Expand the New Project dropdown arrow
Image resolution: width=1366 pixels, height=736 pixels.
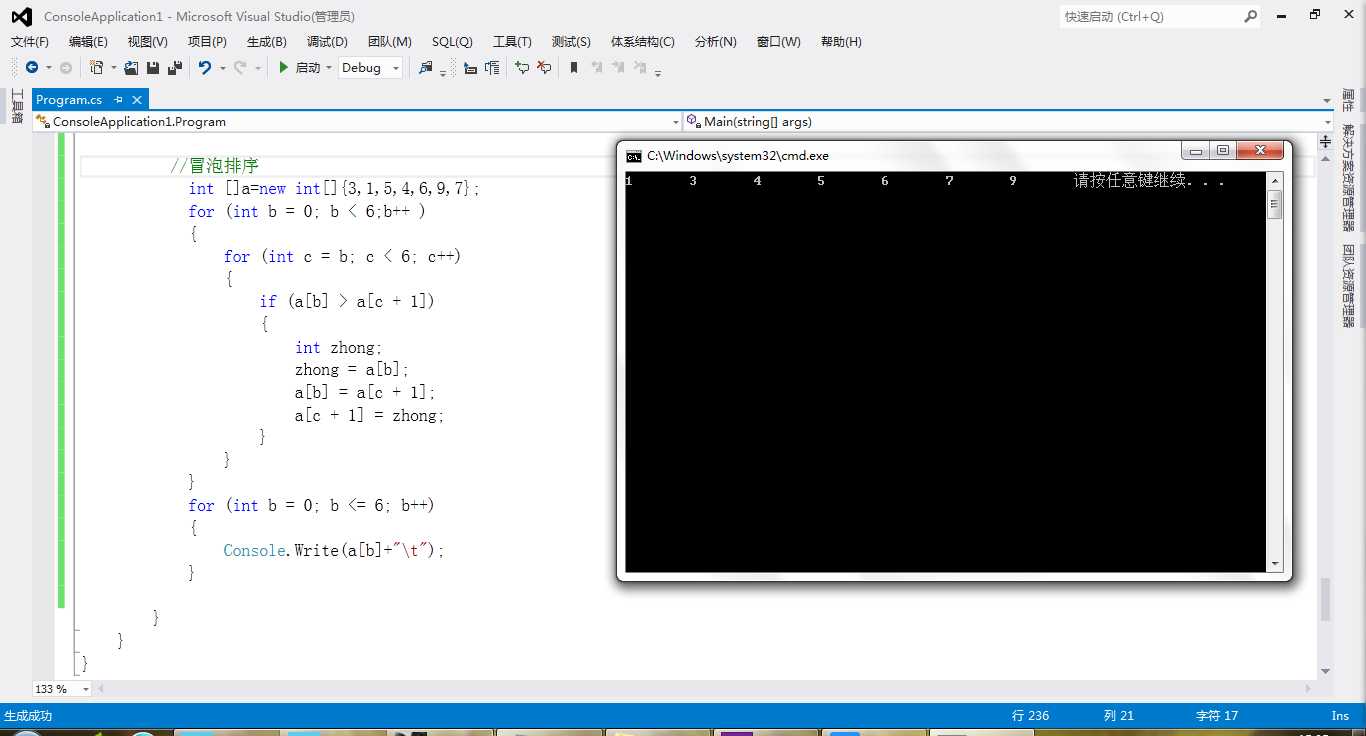pos(113,68)
